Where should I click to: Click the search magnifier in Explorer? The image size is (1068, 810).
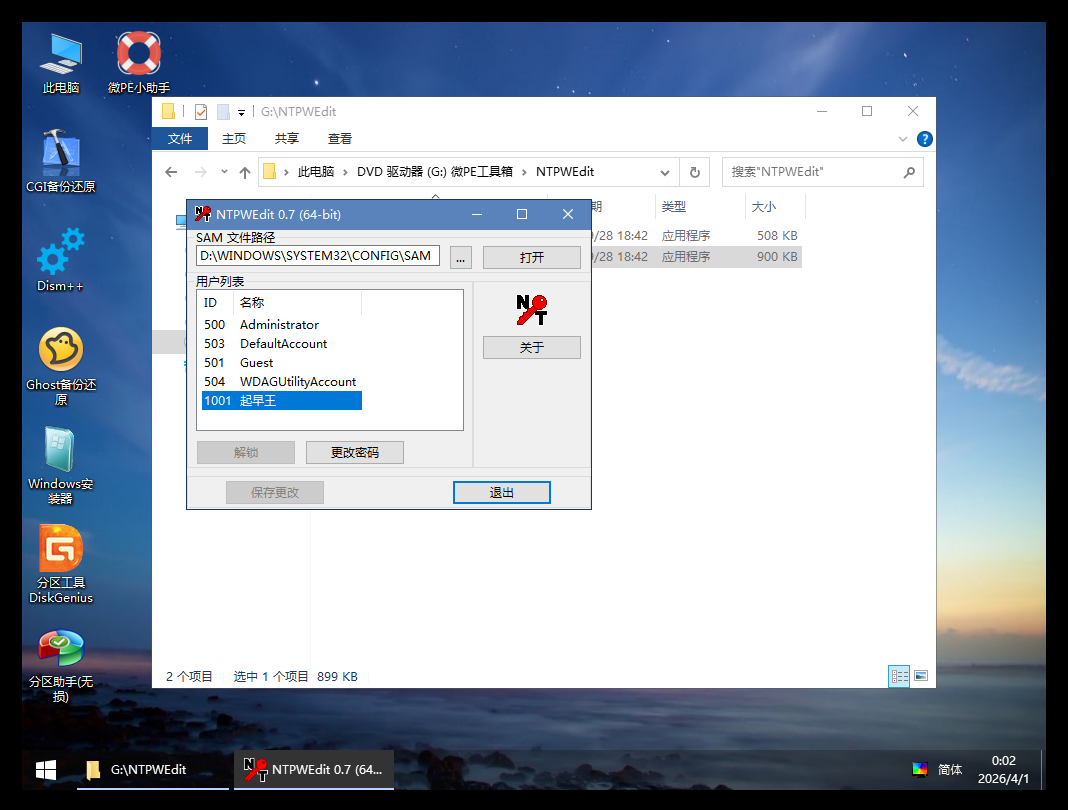[909, 172]
